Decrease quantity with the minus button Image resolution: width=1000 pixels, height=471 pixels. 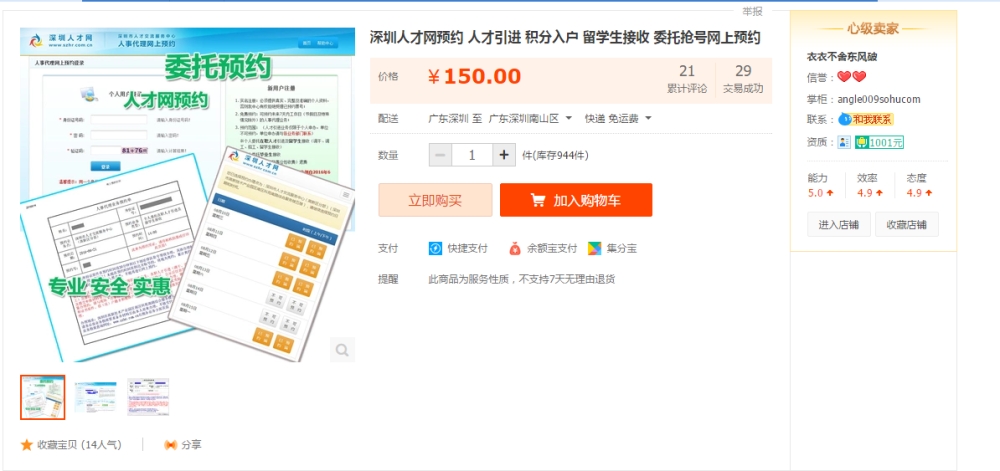click(441, 155)
